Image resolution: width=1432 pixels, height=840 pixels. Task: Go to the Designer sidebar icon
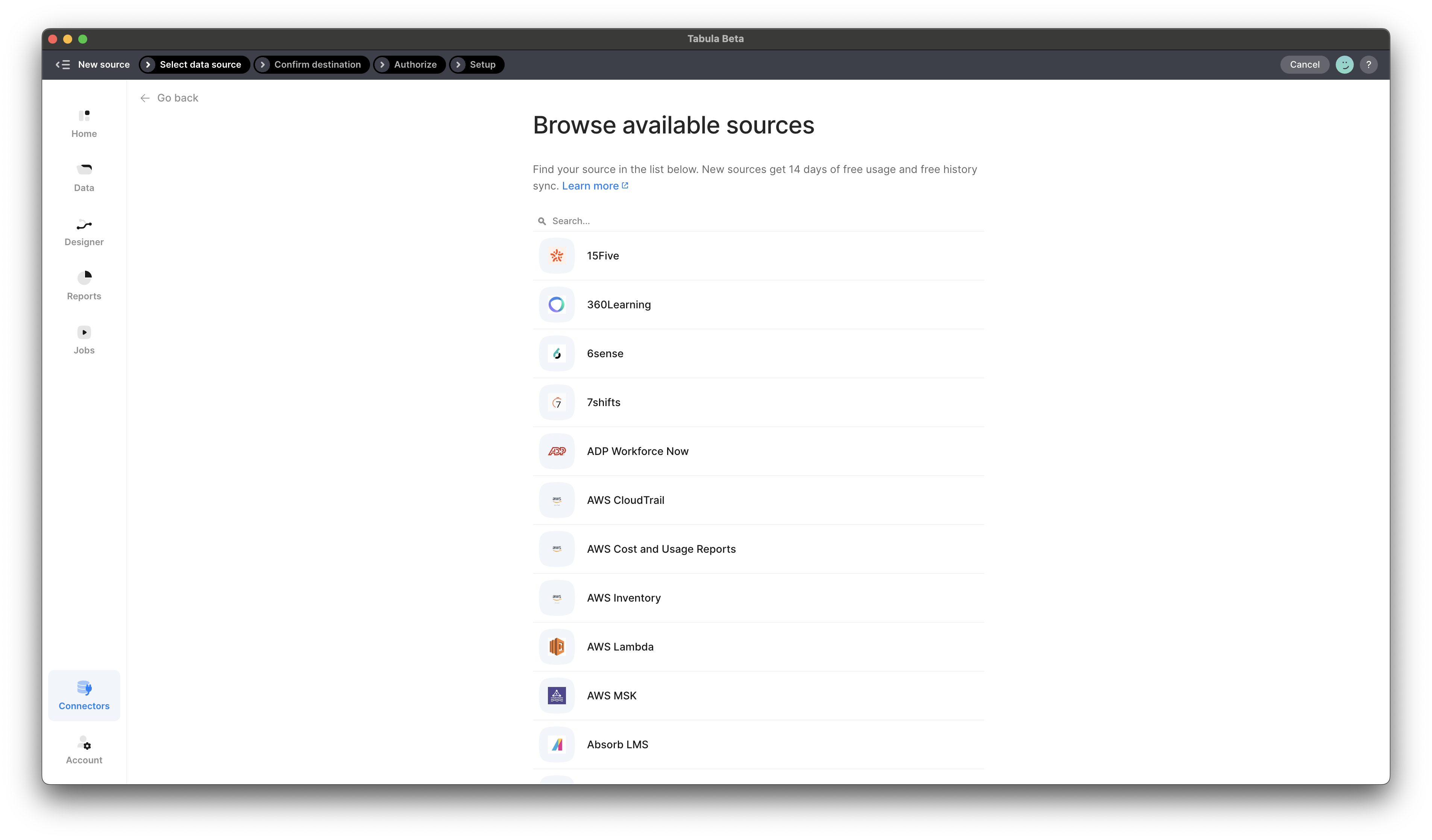click(84, 225)
